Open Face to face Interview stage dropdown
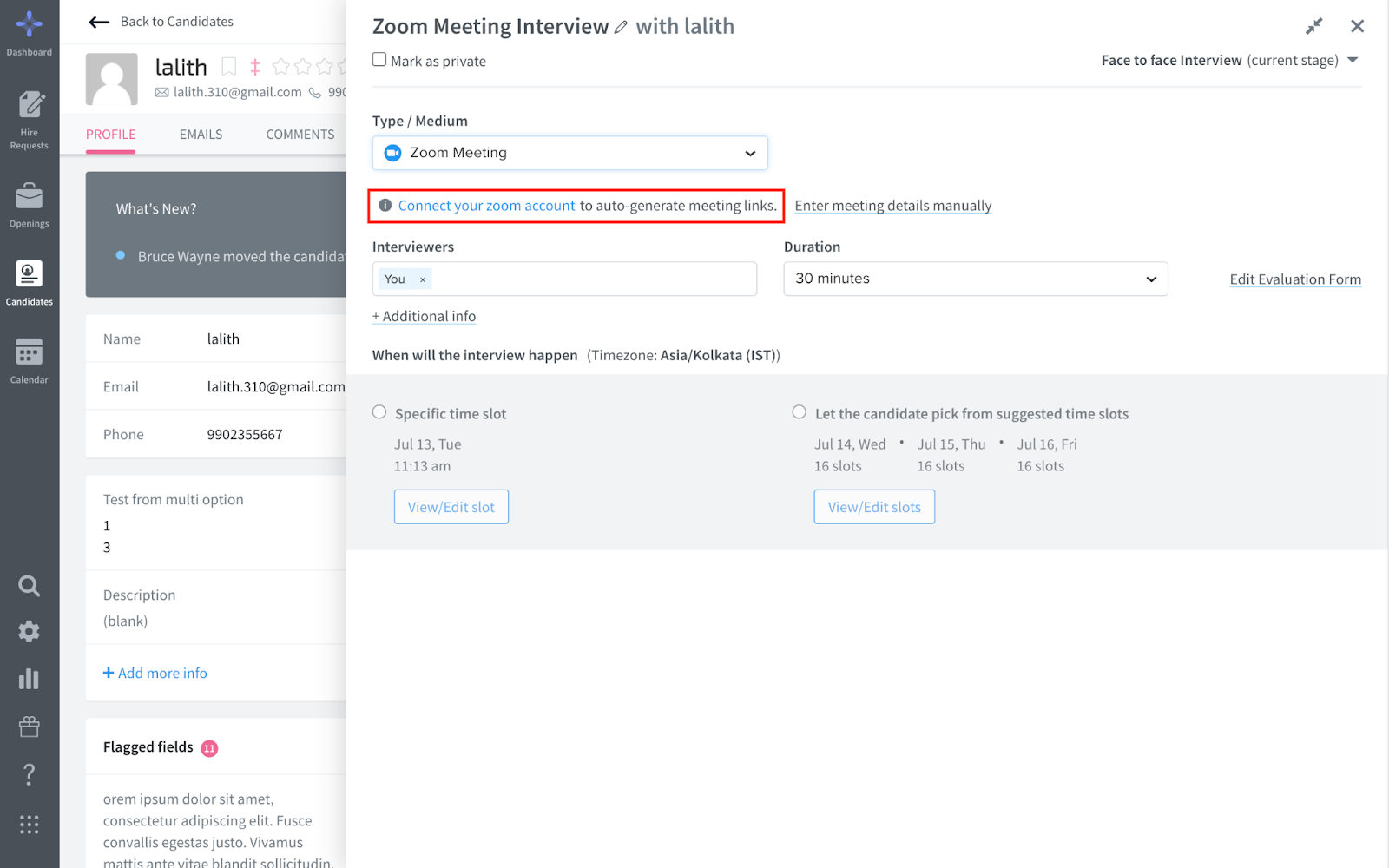This screenshot has height=868, width=1389. pyautogui.click(x=1229, y=60)
